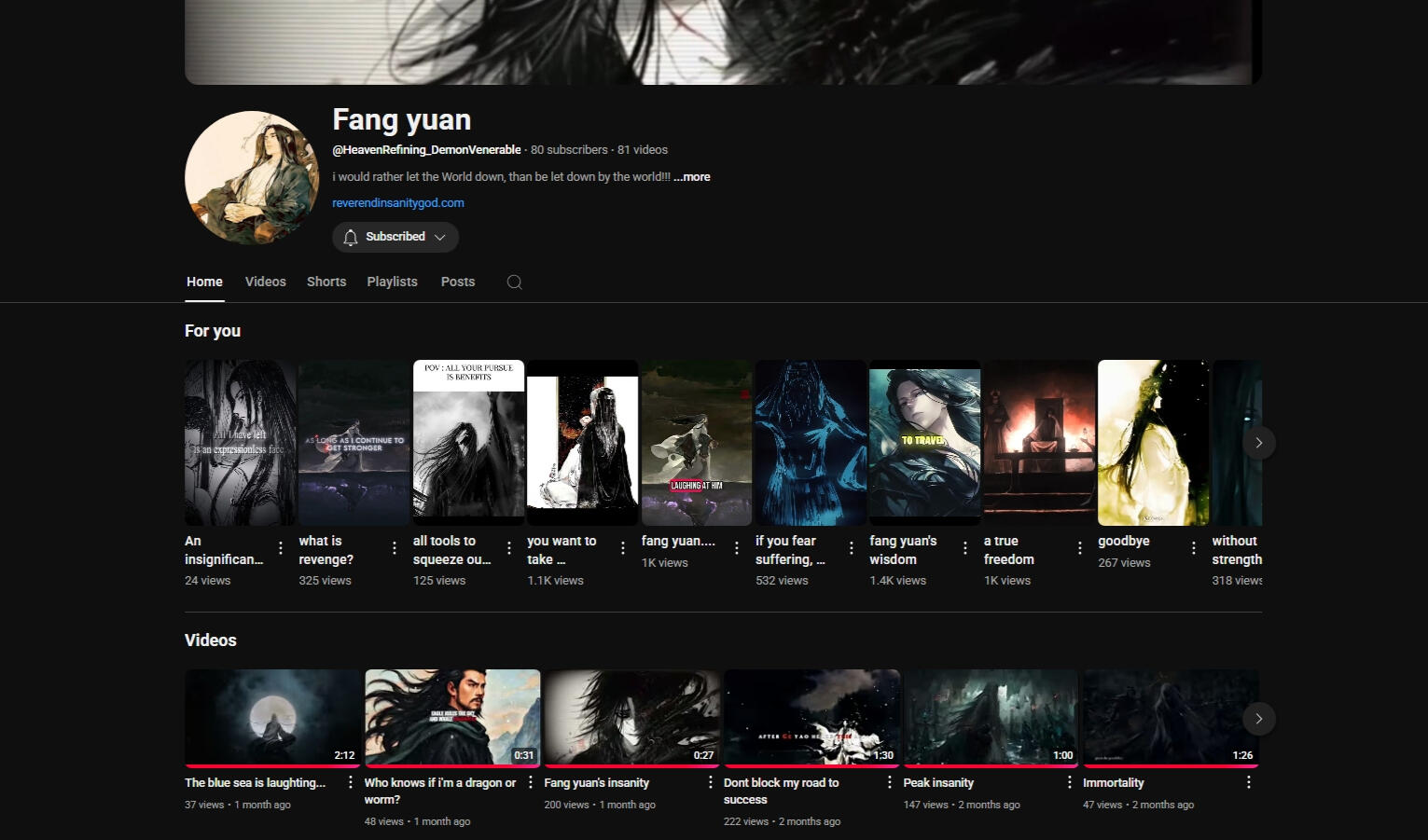
Task: Open three-dot menu for 'Fang yuan's insanity' video
Action: coord(710,782)
